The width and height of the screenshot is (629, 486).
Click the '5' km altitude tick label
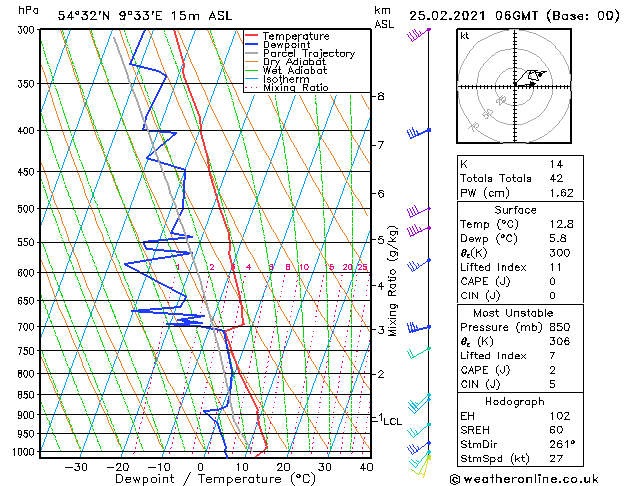(x=381, y=240)
